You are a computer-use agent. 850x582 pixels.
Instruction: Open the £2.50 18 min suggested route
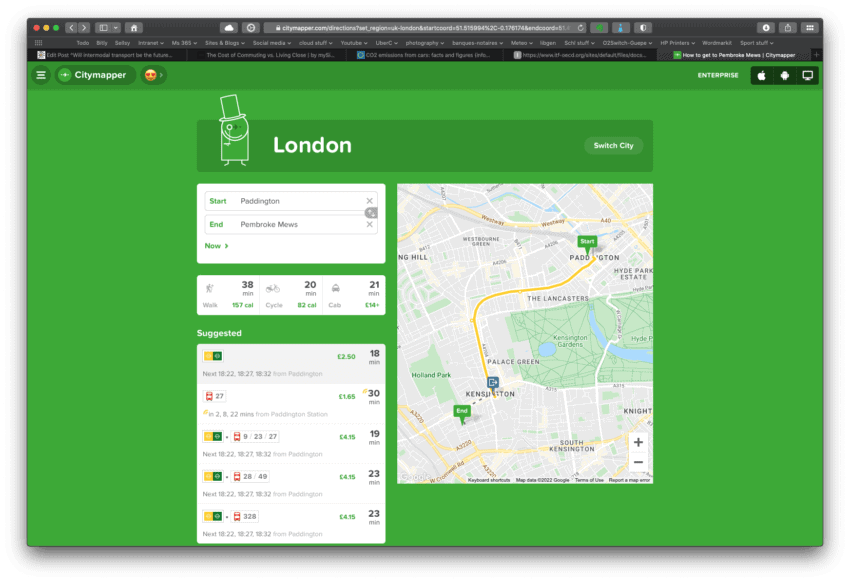(291, 364)
